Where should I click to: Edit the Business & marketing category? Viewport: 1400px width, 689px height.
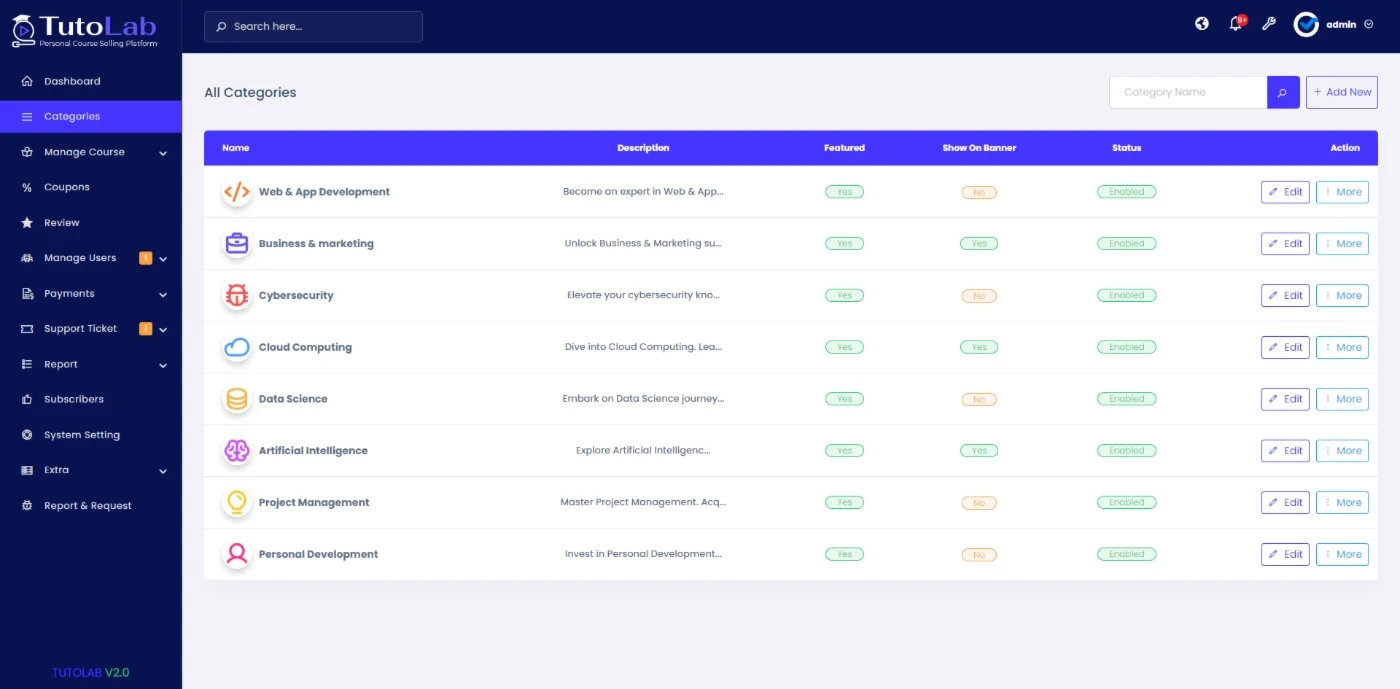[x=1285, y=243]
